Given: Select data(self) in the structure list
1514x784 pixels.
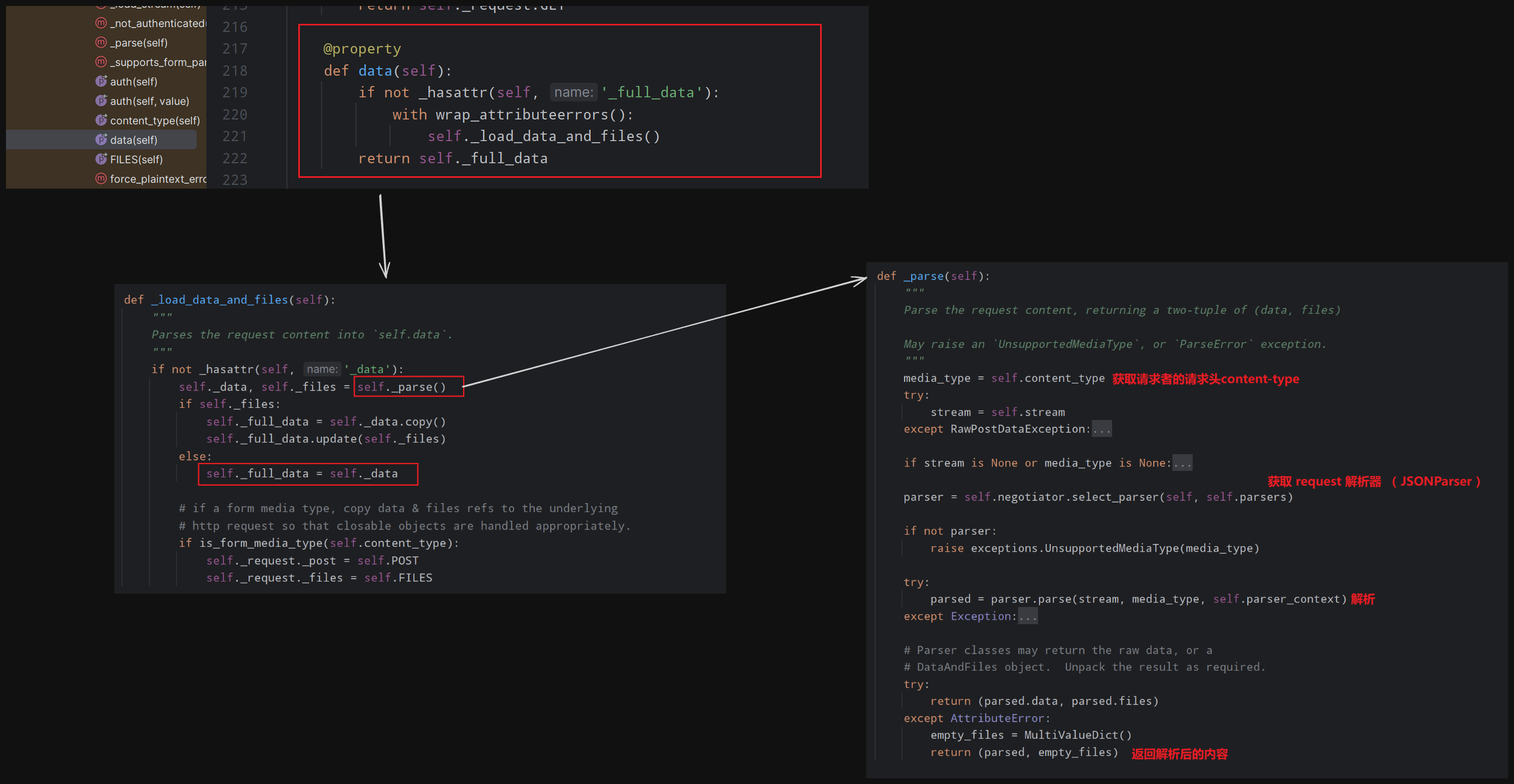Looking at the screenshot, I should (x=134, y=140).
